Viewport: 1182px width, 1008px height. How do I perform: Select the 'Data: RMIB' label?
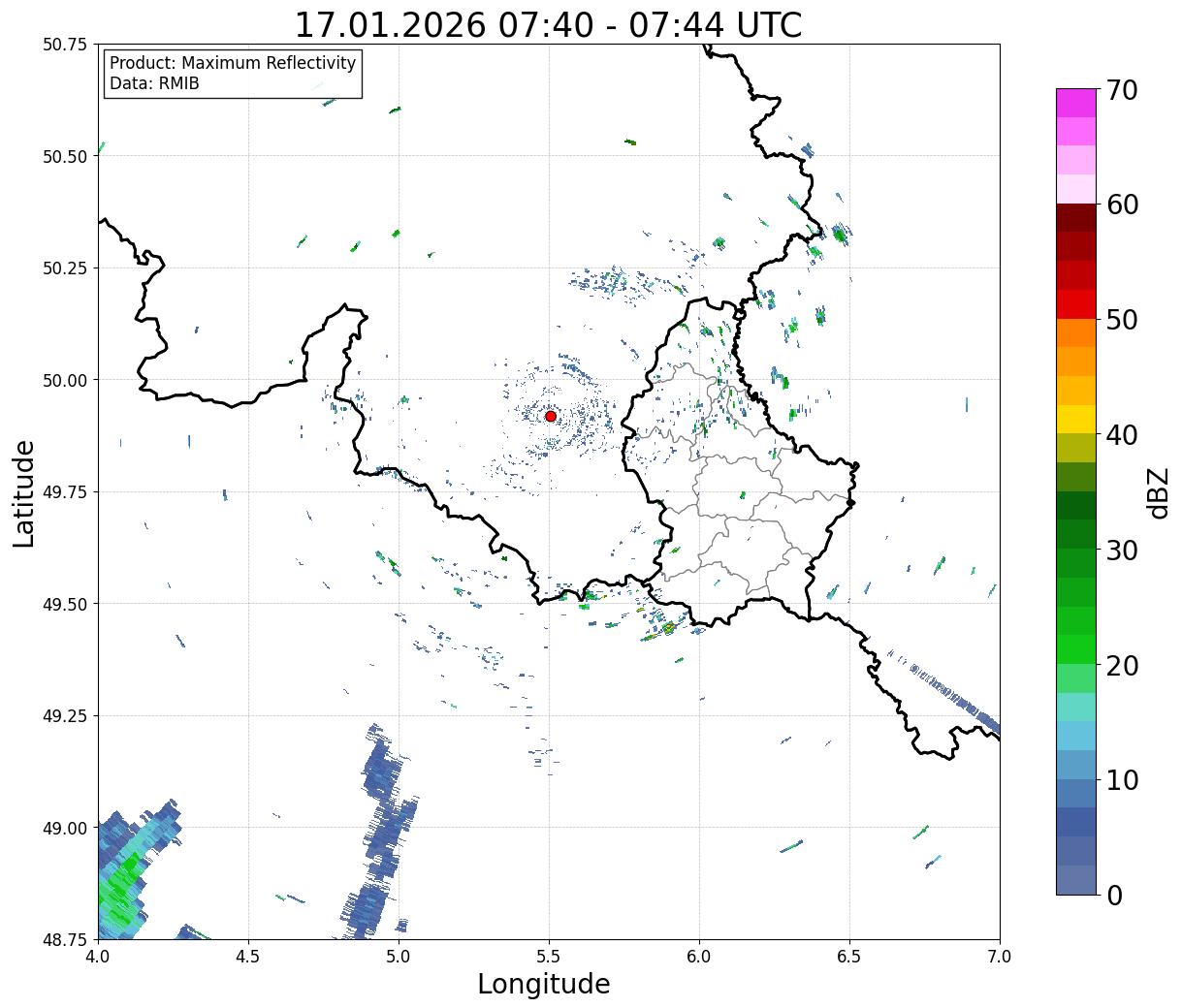point(154,84)
